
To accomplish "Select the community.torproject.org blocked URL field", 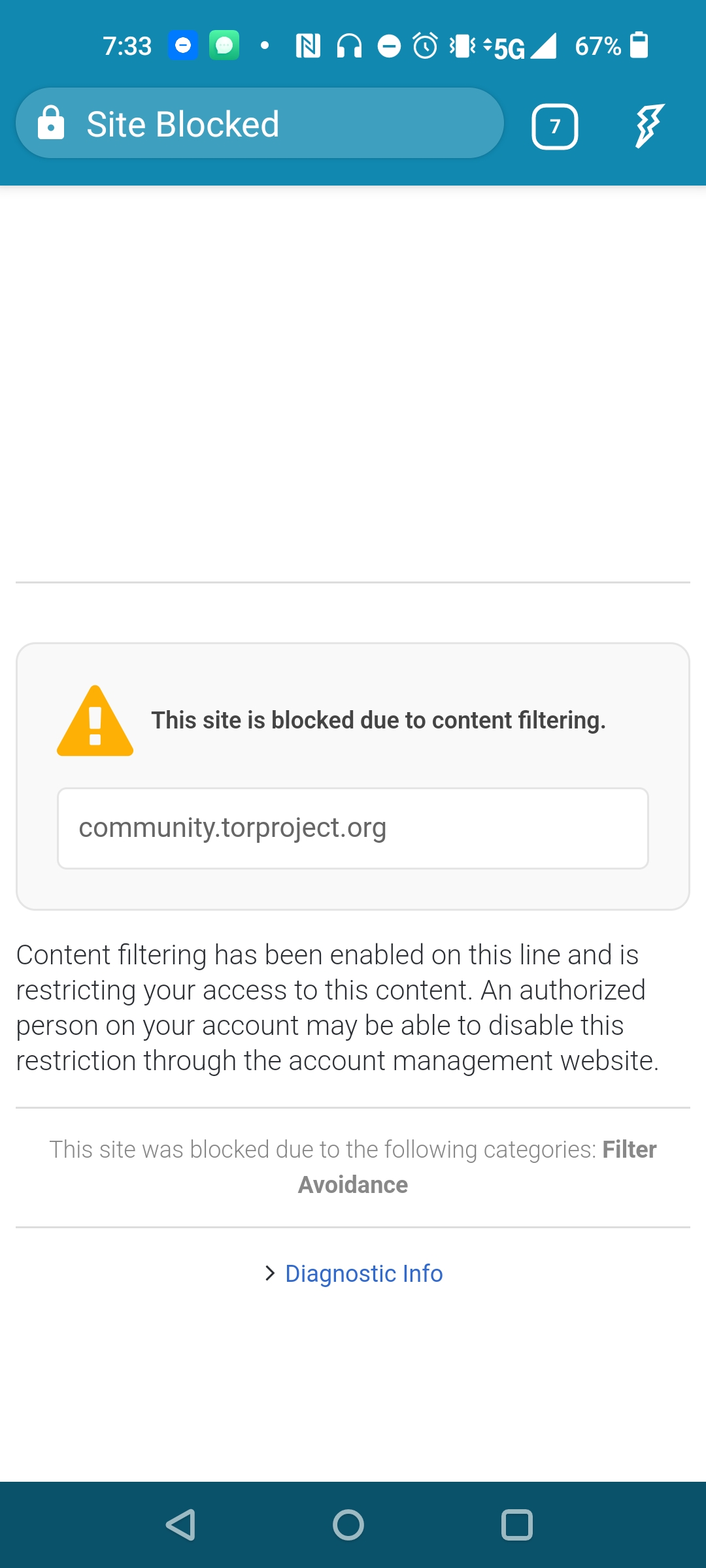I will point(353,828).
